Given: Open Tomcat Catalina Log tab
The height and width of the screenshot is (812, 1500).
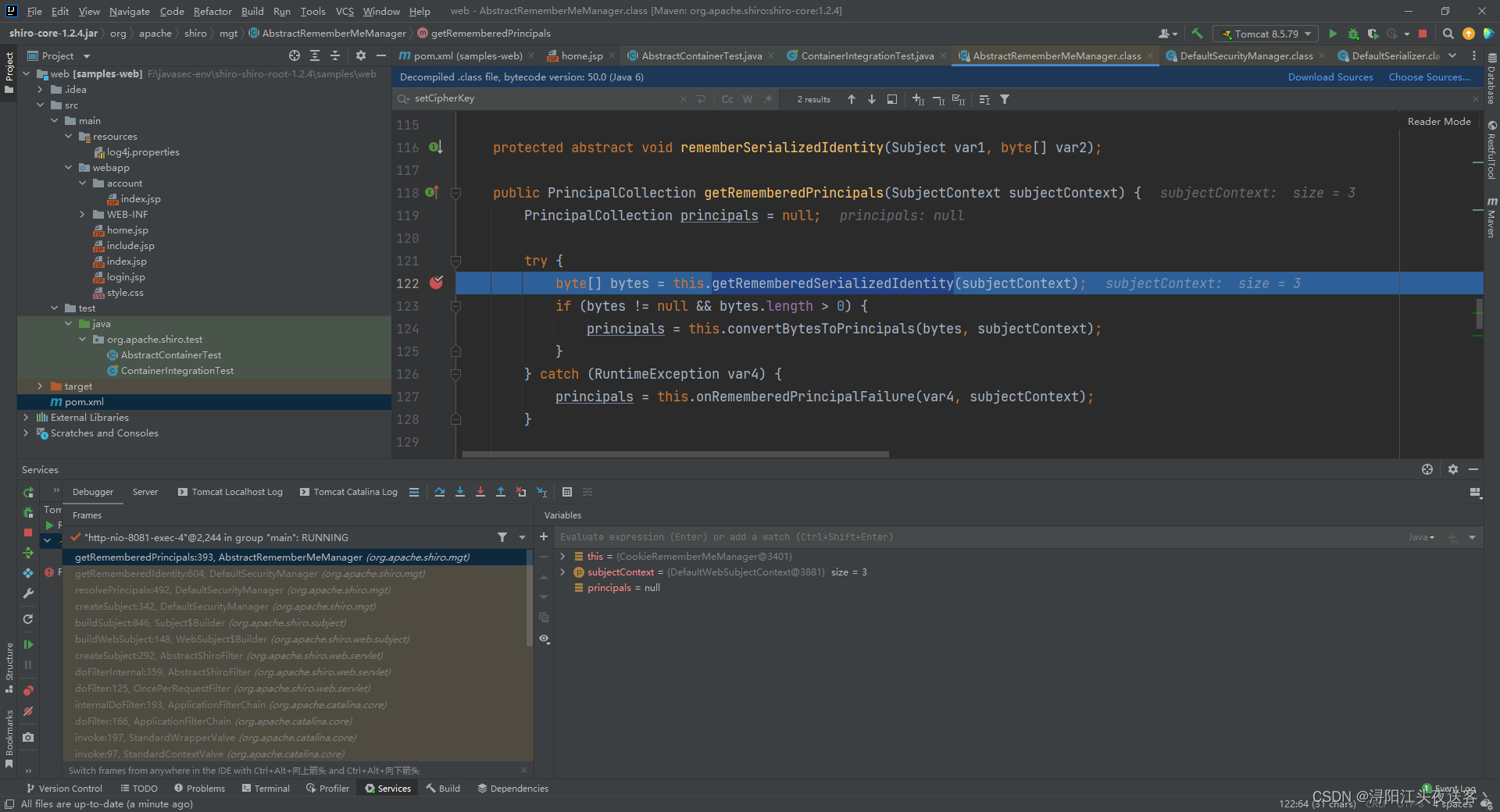Looking at the screenshot, I should (348, 492).
